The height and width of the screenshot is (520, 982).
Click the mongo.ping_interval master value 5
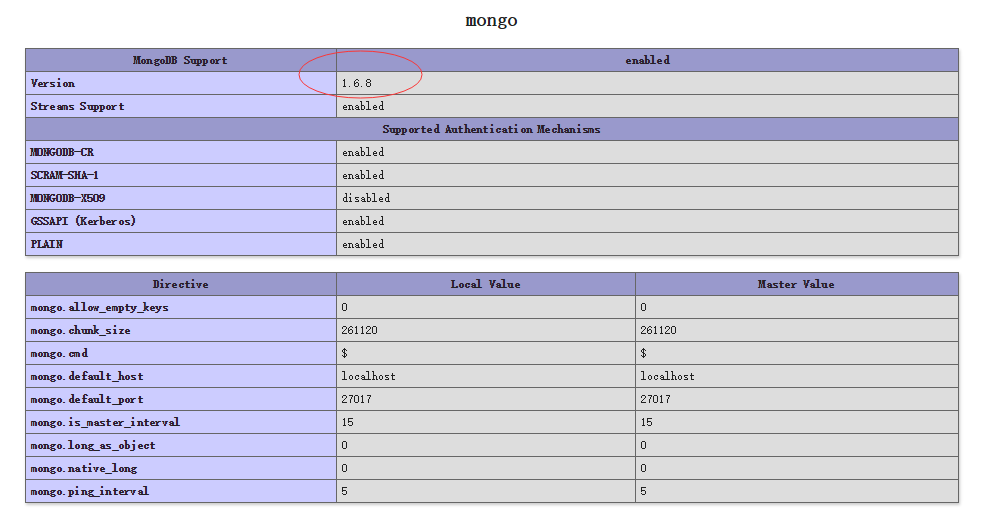(x=644, y=491)
